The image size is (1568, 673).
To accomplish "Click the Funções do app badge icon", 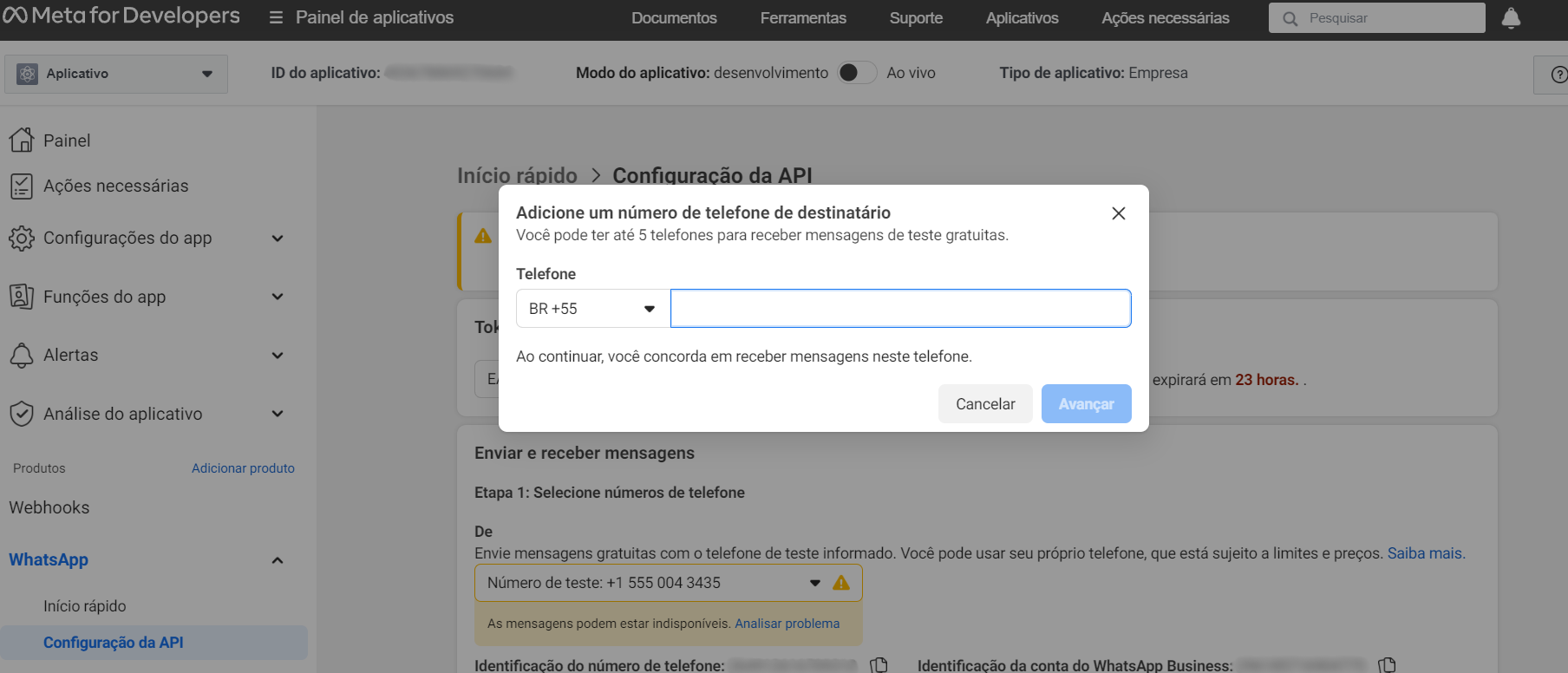I will click(22, 297).
